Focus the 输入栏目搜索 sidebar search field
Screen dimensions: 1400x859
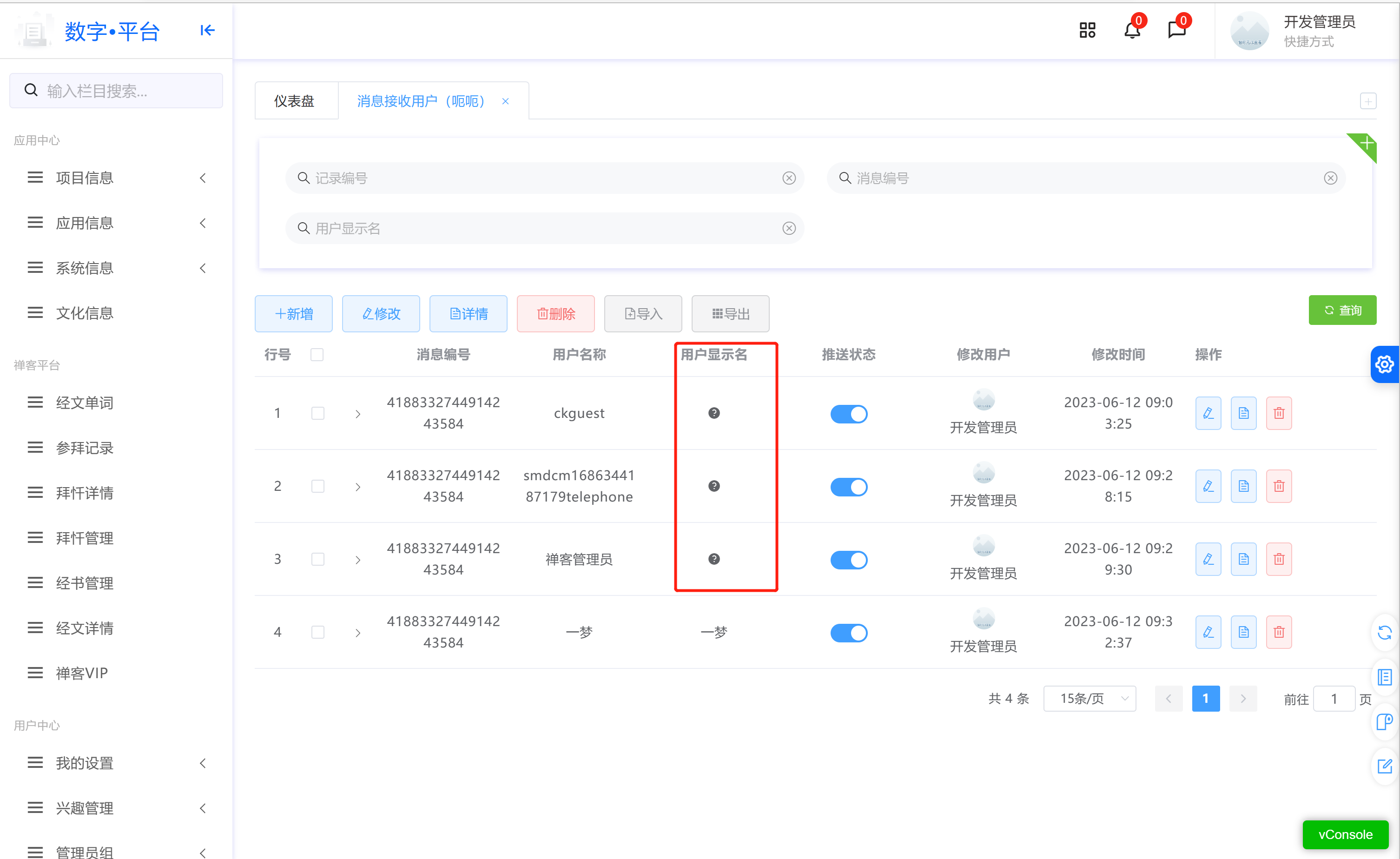click(116, 90)
